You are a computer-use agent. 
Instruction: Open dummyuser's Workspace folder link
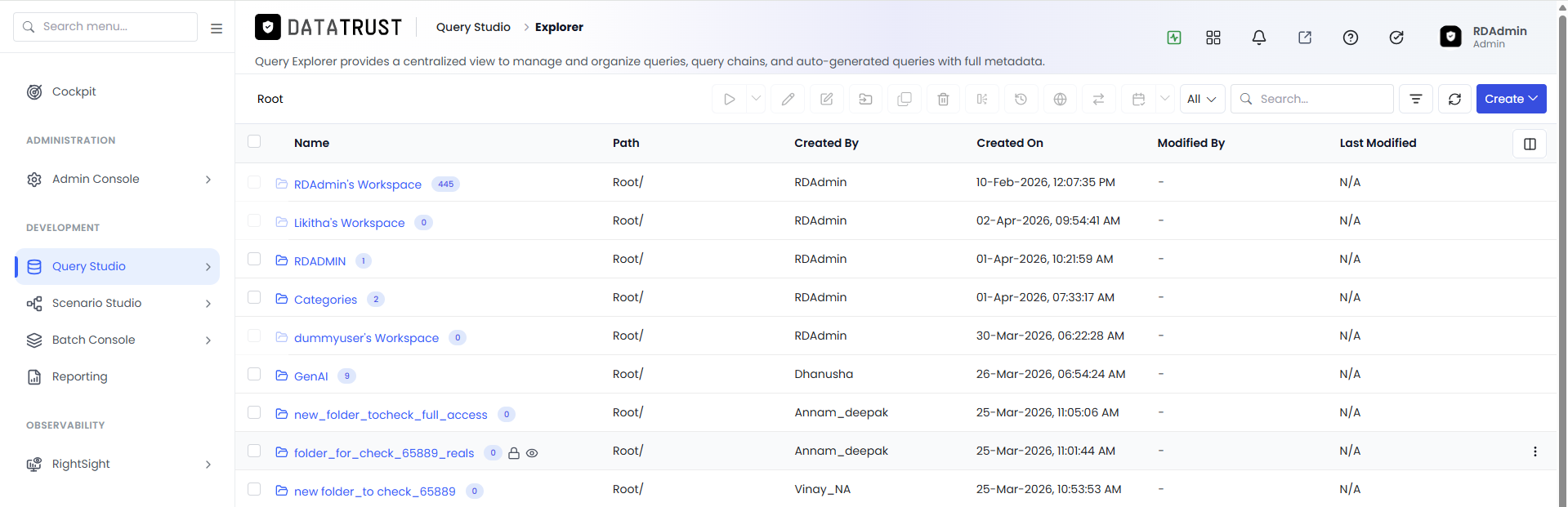pos(366,338)
